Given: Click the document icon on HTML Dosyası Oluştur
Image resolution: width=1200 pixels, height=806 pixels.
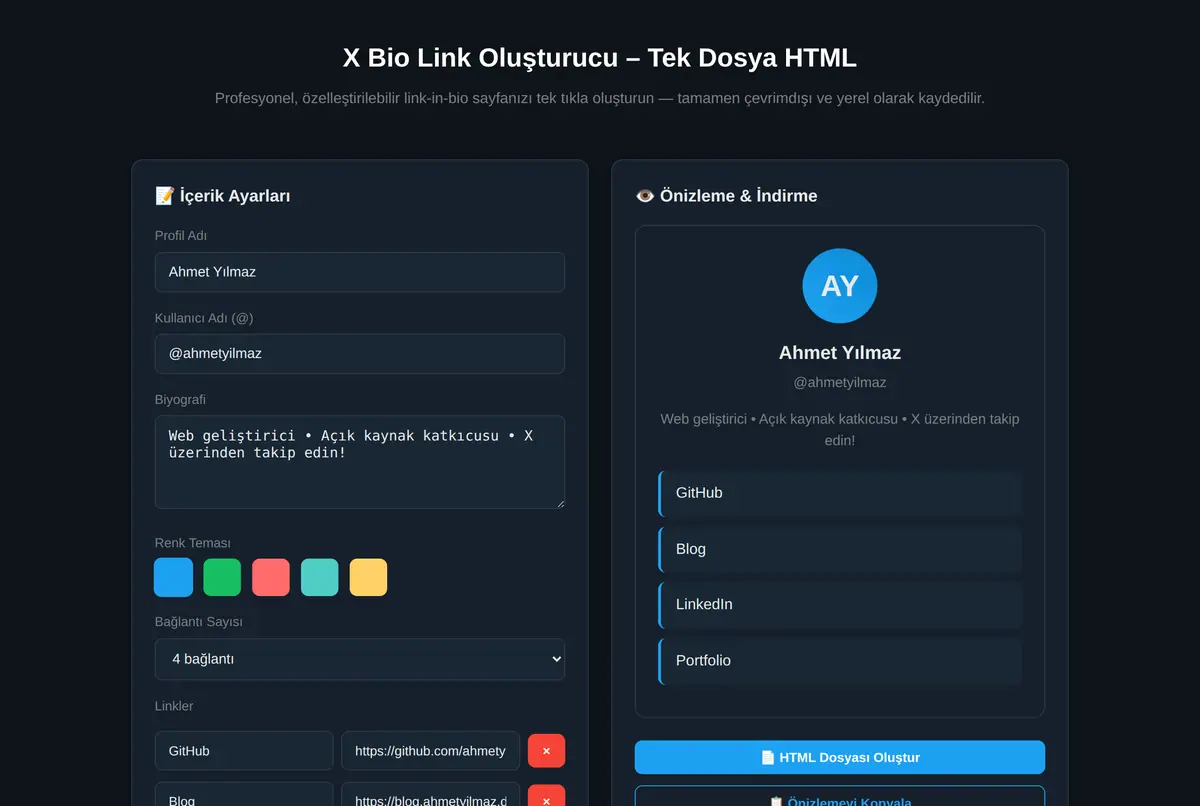Looking at the screenshot, I should tap(768, 757).
